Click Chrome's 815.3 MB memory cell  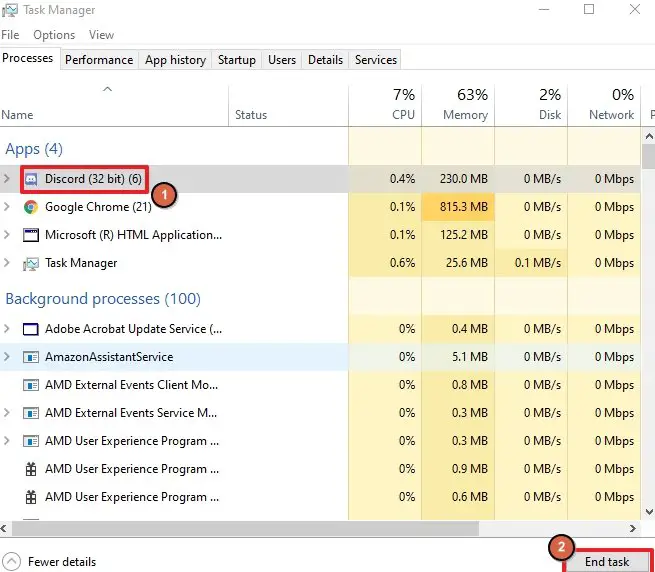click(x=458, y=207)
